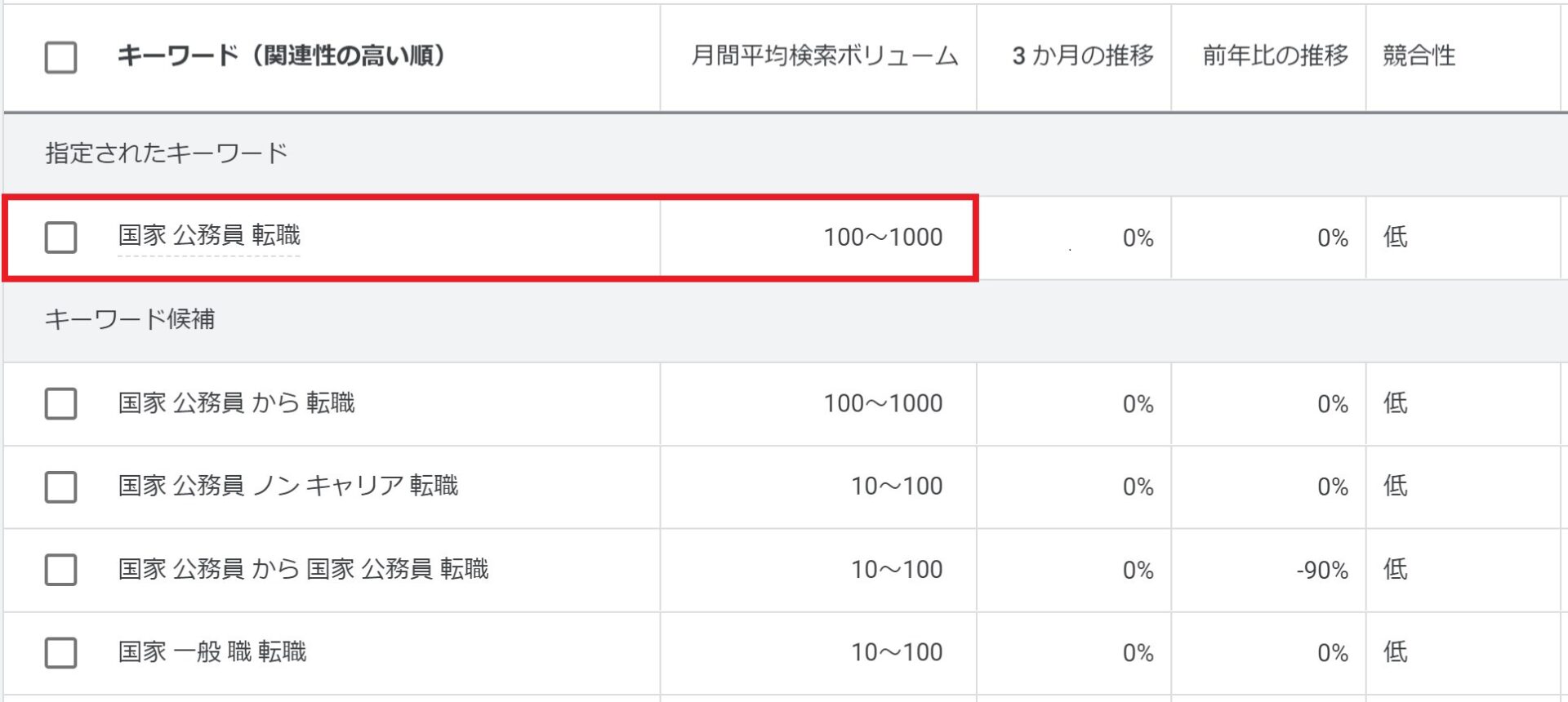The image size is (1568, 702).
Task: Click the 3 か月の推移 column header
Action: click(1083, 56)
